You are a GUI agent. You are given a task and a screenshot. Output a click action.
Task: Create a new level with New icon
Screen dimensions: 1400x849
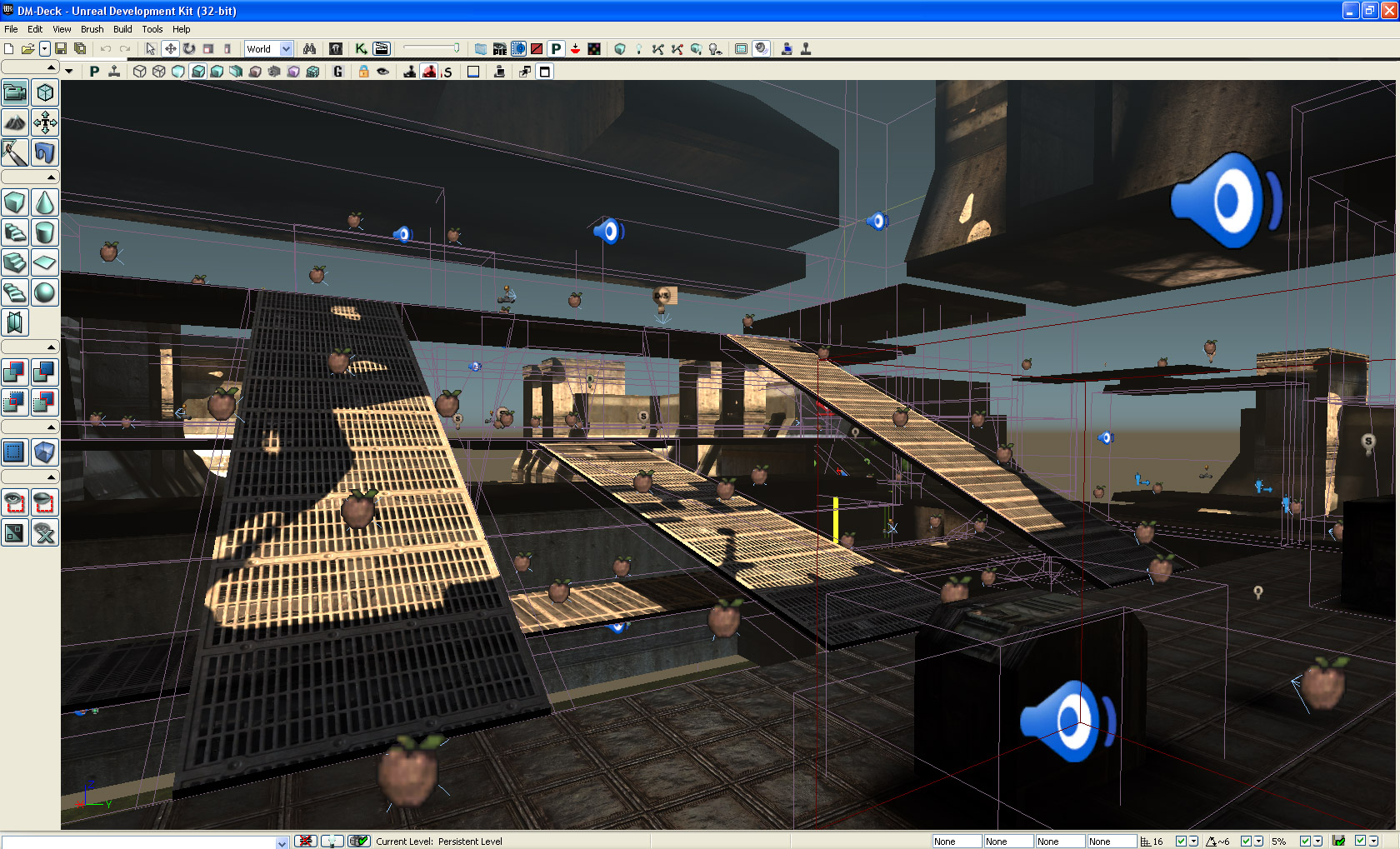coord(9,48)
